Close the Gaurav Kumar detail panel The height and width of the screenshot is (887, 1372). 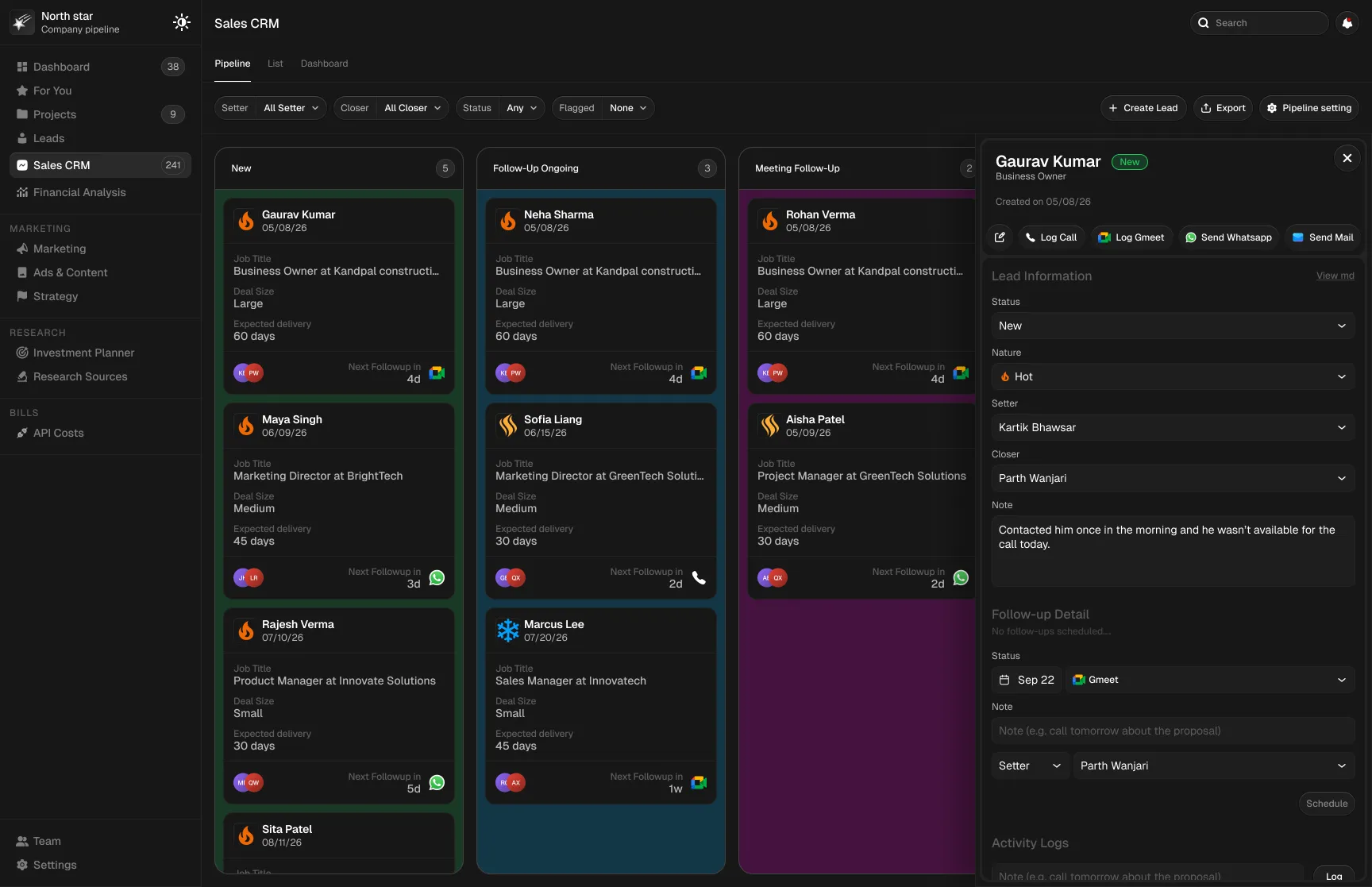(x=1347, y=158)
